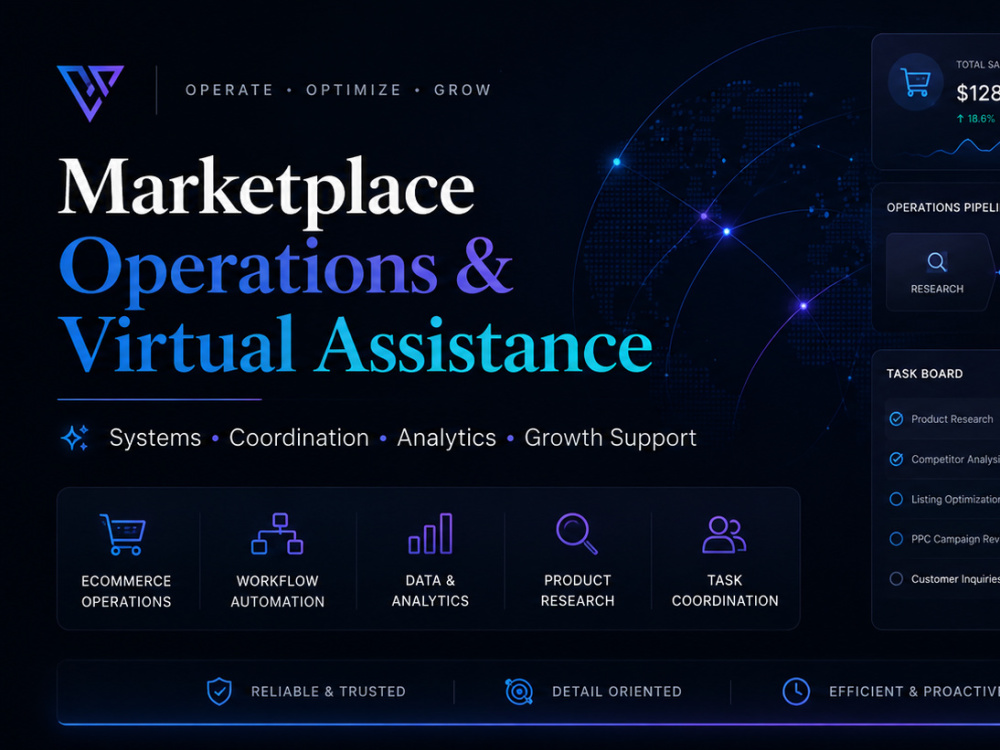This screenshot has height=750, width=1000.
Task: Click the Operations Pipeline heading
Action: [943, 207]
